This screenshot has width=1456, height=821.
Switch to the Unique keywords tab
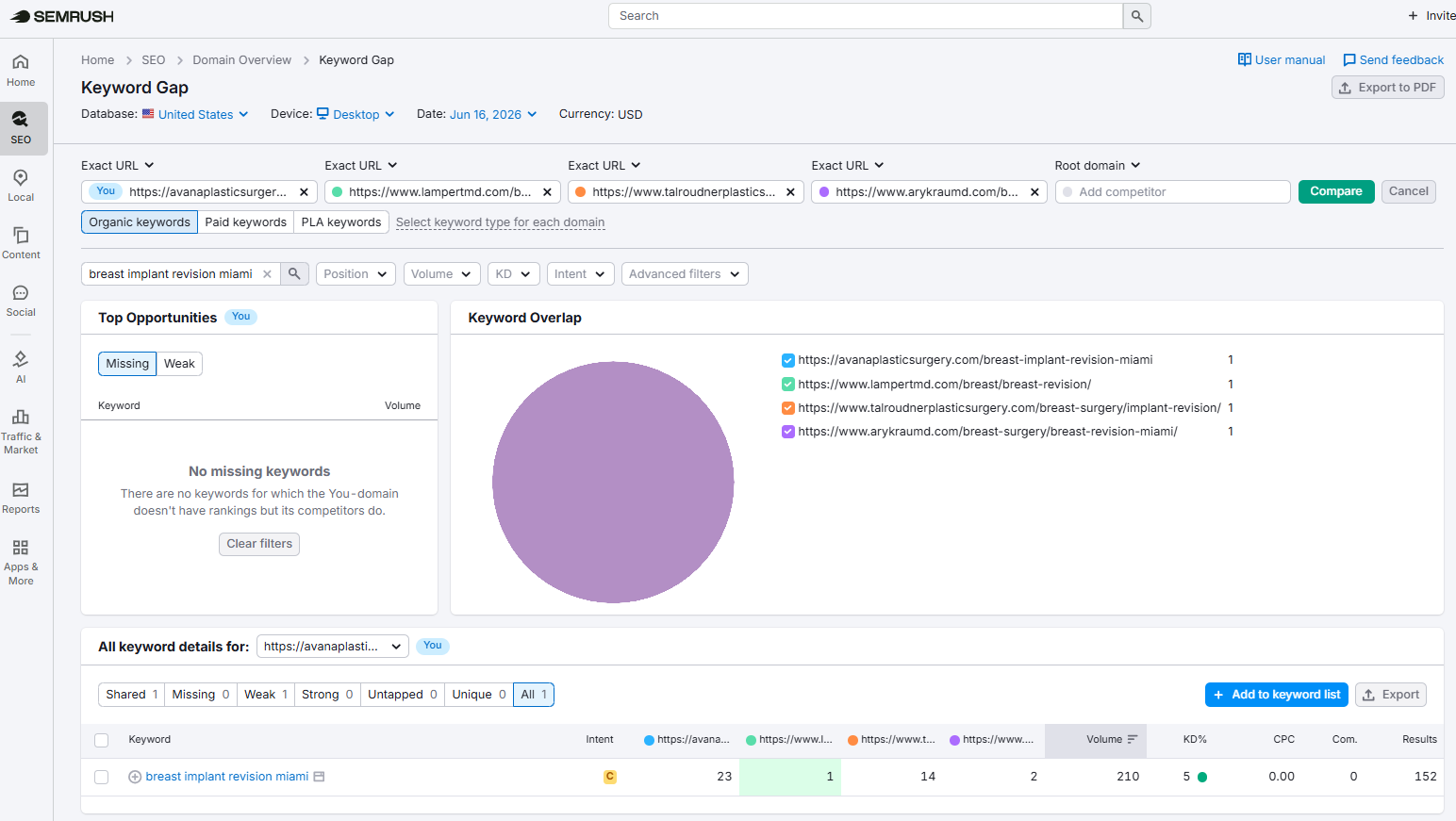click(479, 695)
